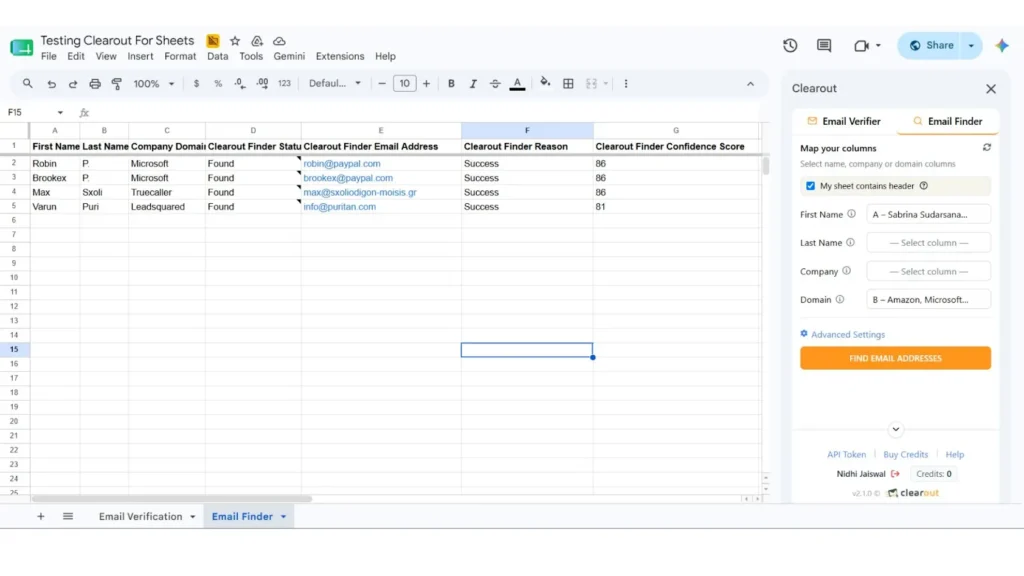Open Gemini sparkle assistant icon

point(1002,45)
